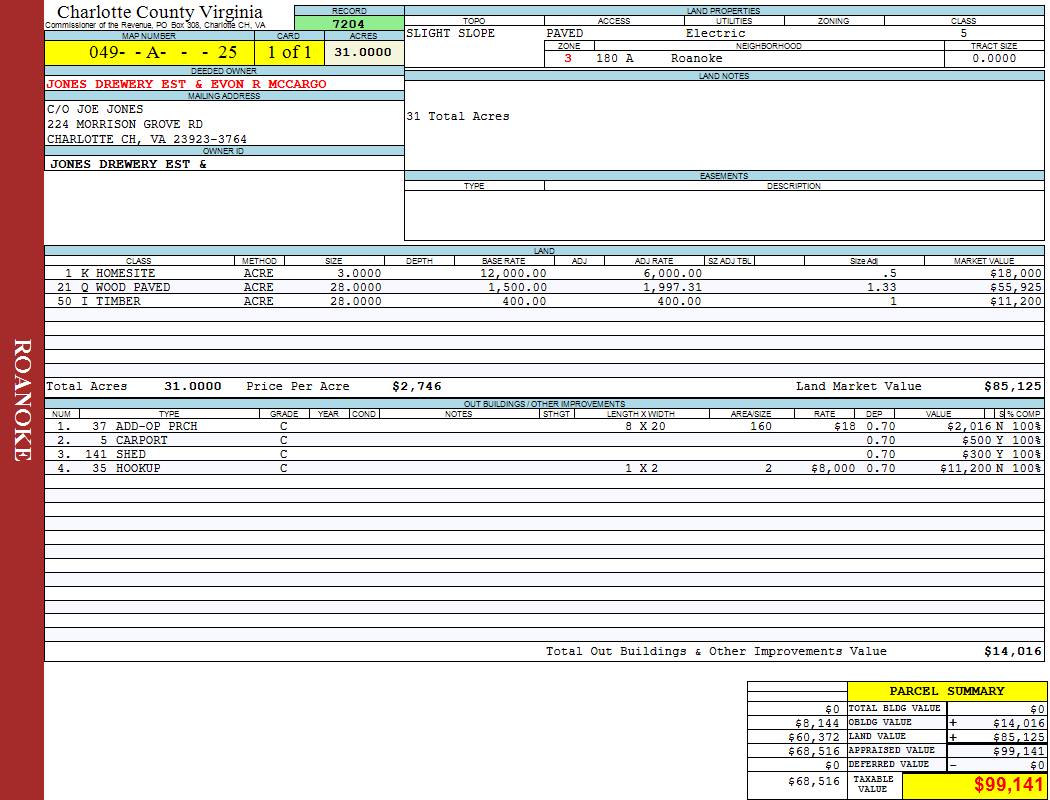Select the Electric utilities value
Viewport: 1050px width, 800px height.
[x=715, y=33]
